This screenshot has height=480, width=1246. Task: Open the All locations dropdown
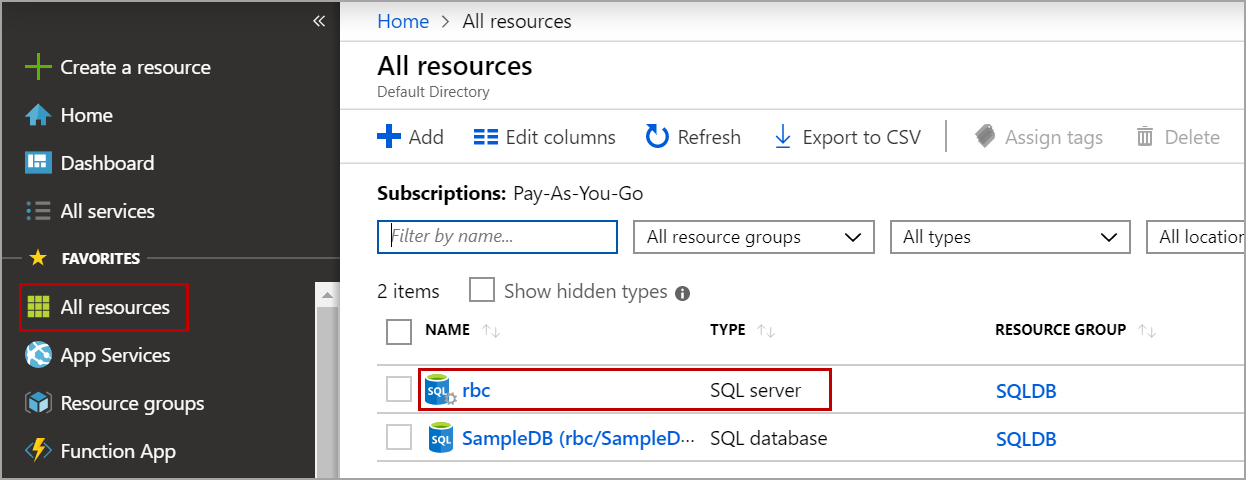[x=1197, y=237]
